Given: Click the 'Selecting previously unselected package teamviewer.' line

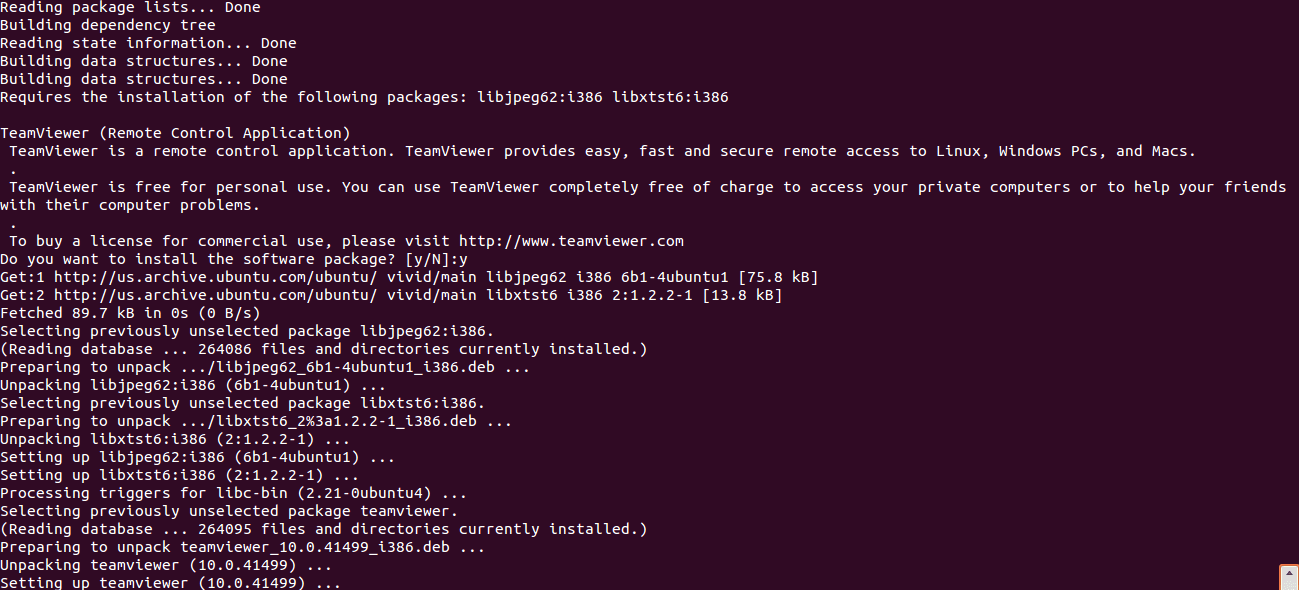Looking at the screenshot, I should point(229,511).
